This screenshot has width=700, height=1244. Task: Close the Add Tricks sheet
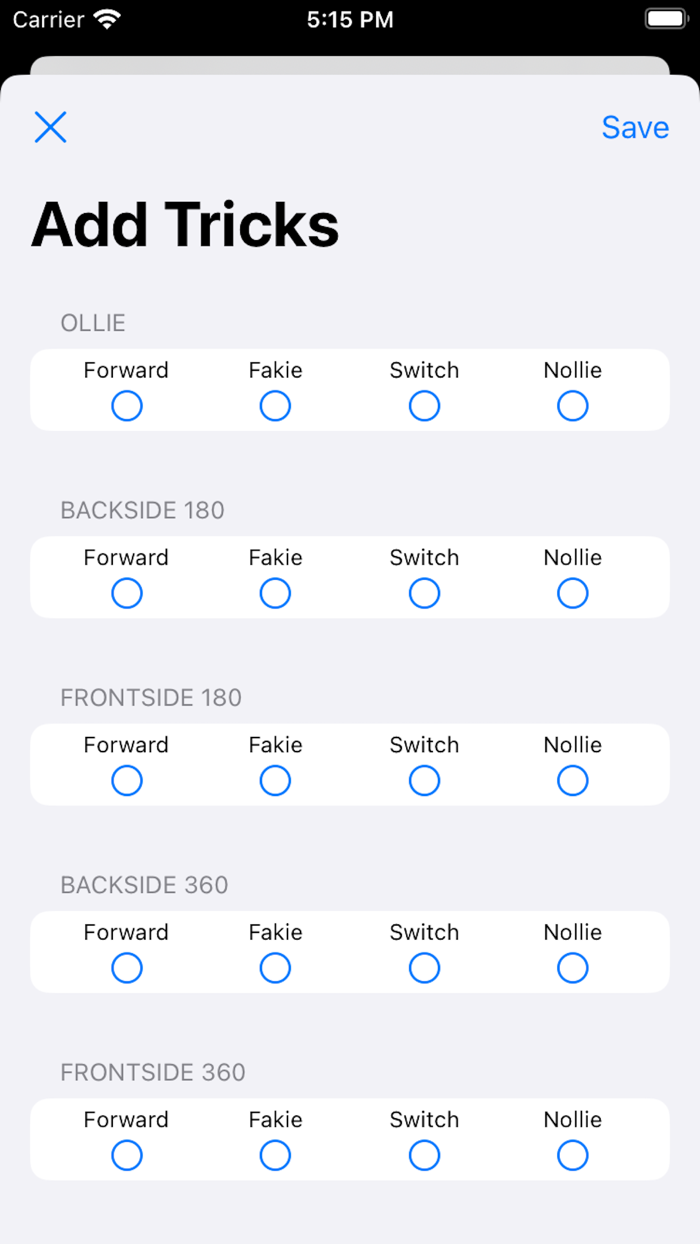(50, 127)
